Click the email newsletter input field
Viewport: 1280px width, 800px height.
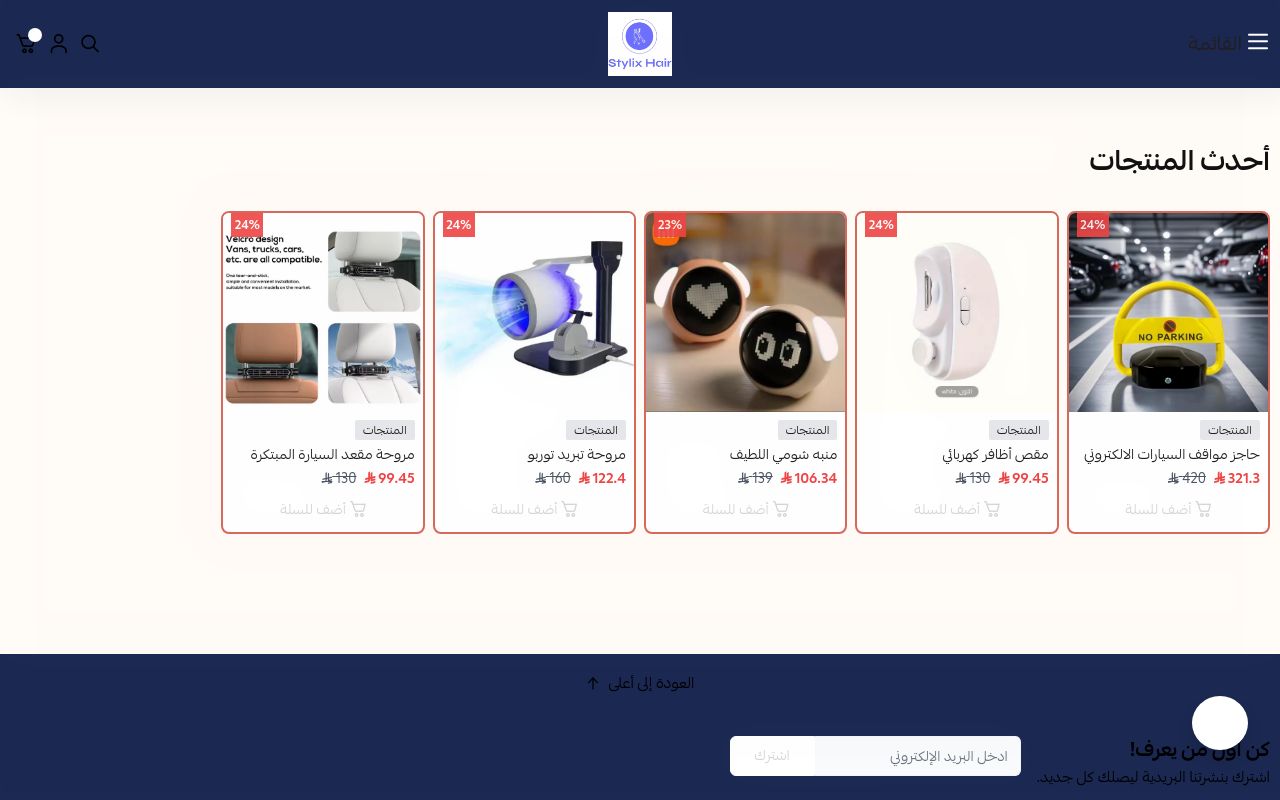click(917, 756)
